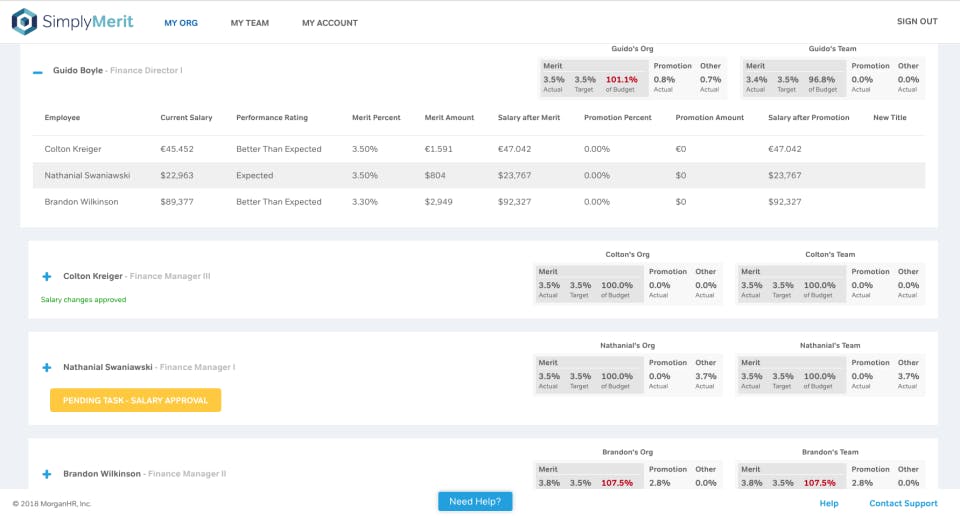
Task: Click the €1.591 merit amount cell
Action: (x=438, y=149)
